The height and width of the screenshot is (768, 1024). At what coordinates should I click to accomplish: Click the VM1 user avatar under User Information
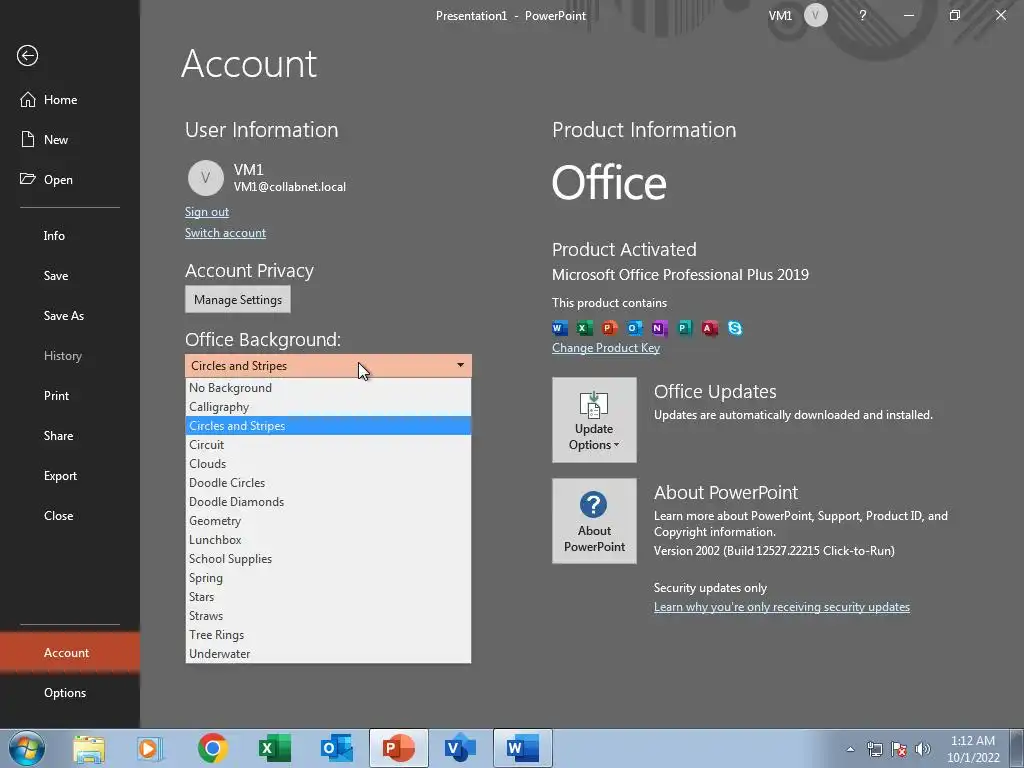pos(206,178)
